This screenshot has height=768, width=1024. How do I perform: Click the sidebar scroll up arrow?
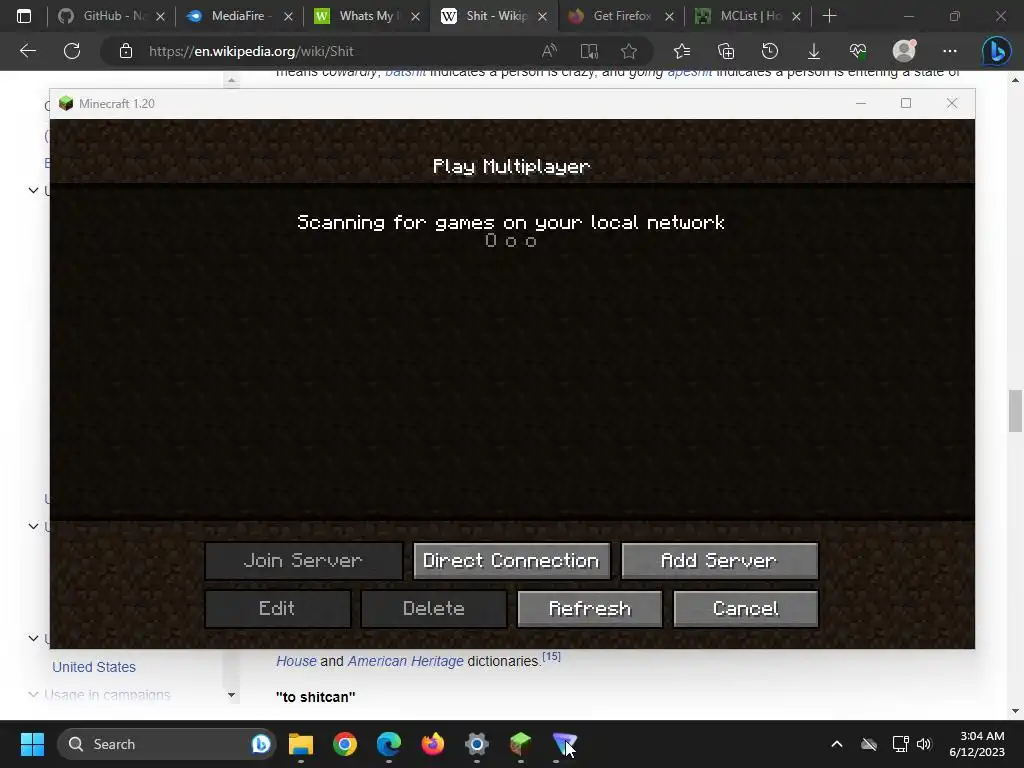tap(231, 80)
